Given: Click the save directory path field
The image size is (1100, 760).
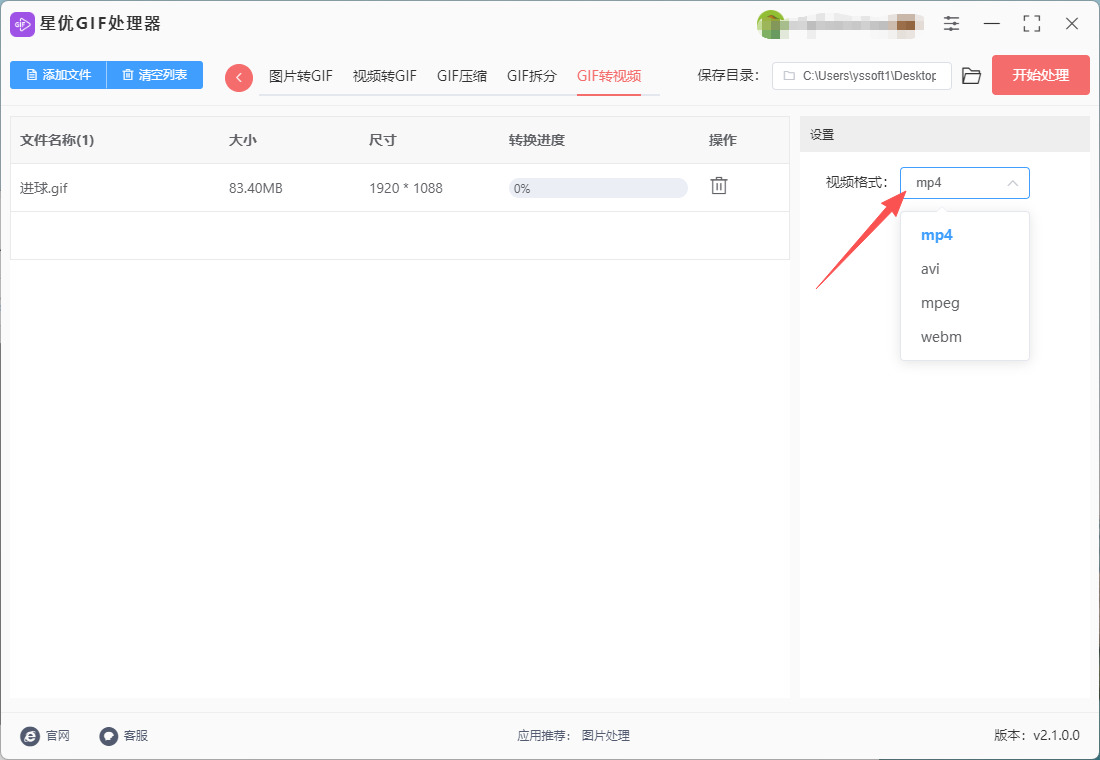Looking at the screenshot, I should point(861,76).
